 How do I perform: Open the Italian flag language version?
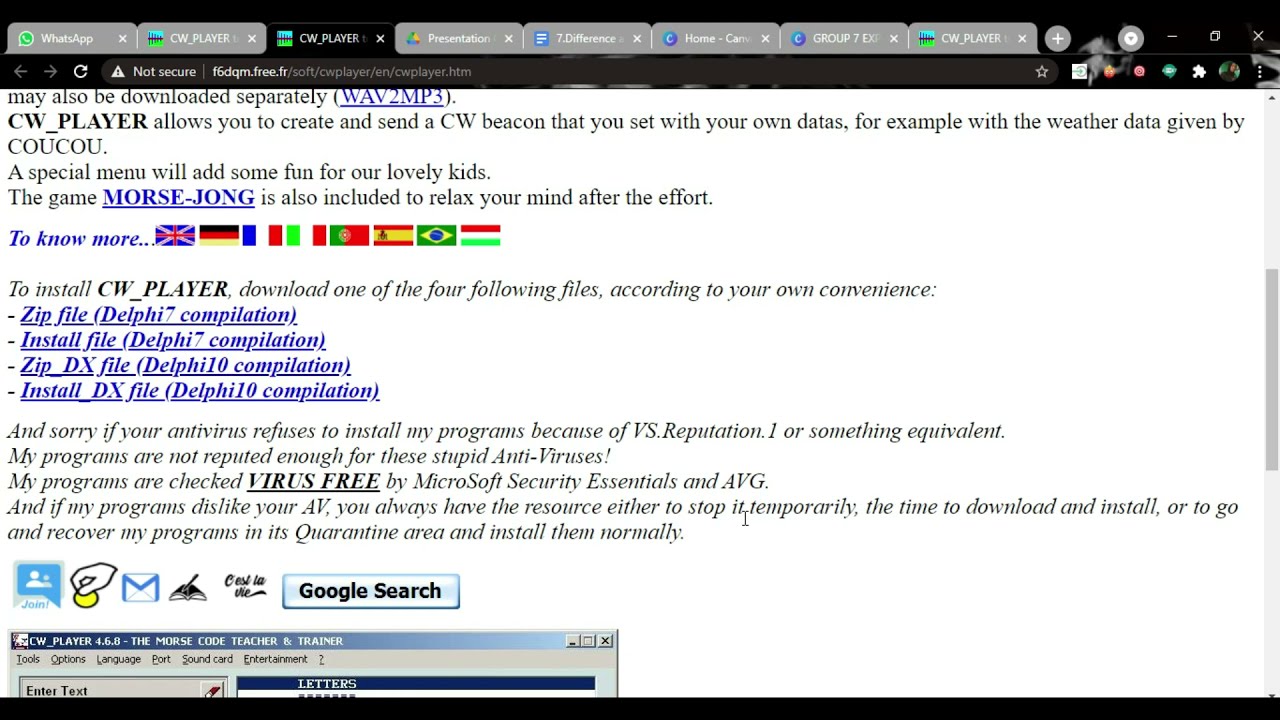306,235
